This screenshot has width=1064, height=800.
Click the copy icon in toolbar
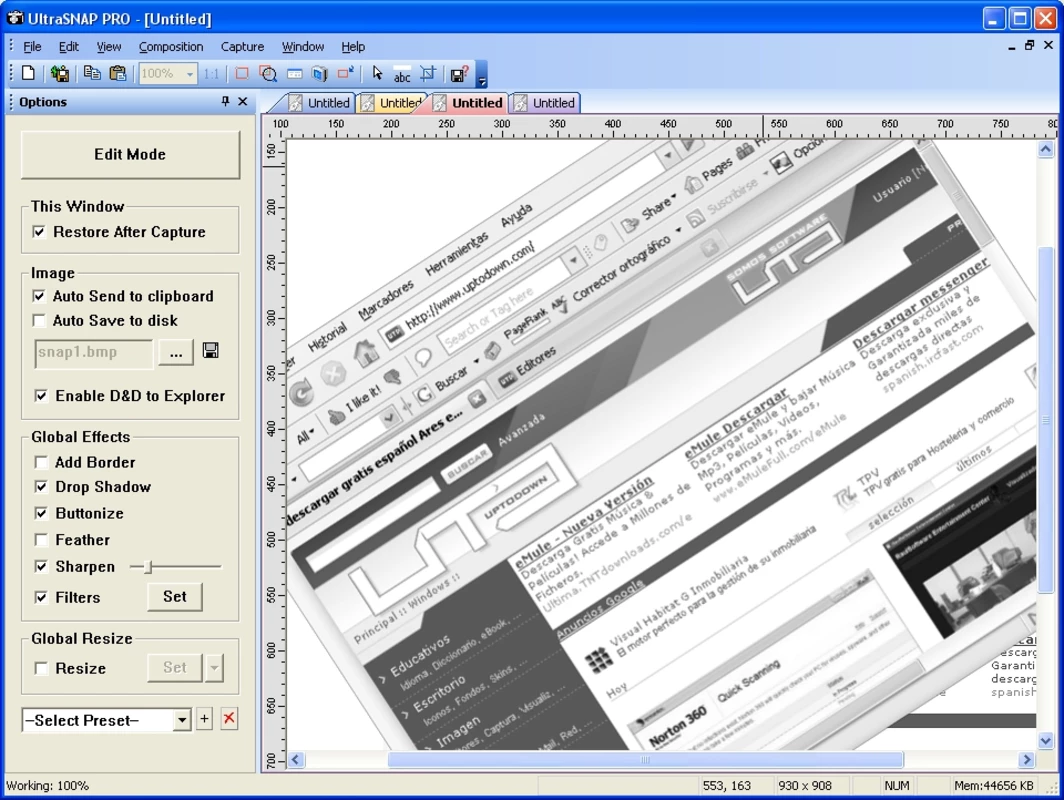(x=92, y=73)
